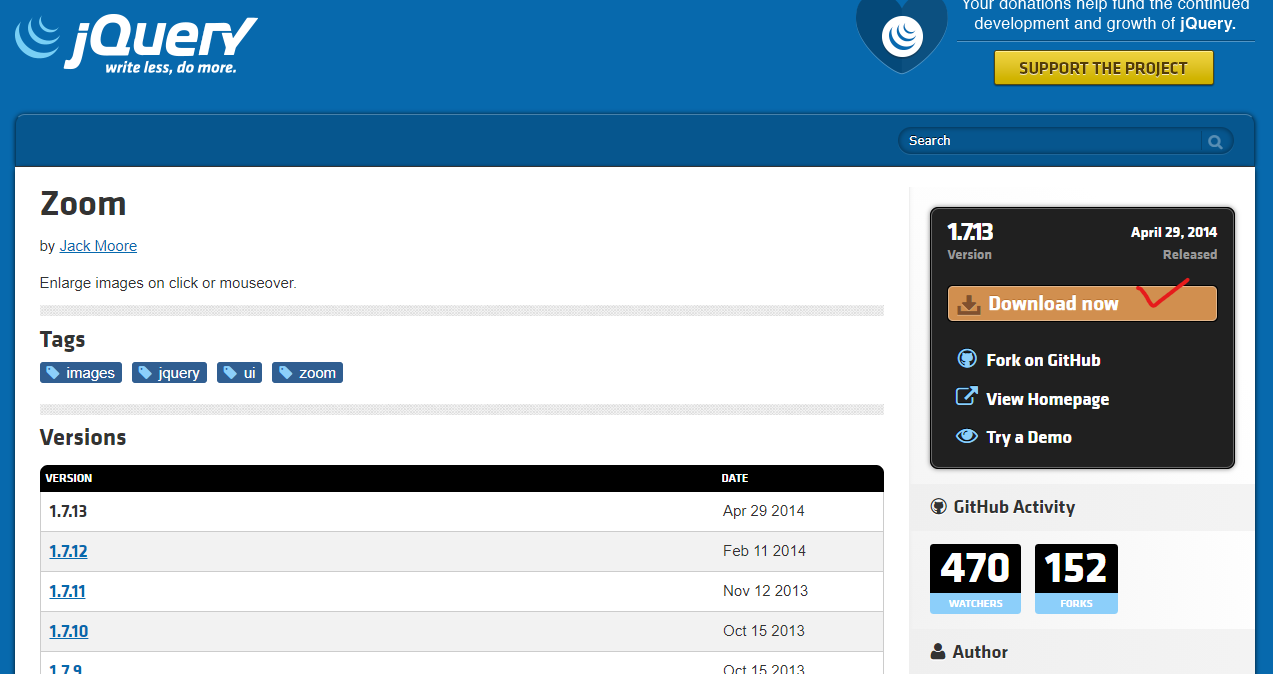Image resolution: width=1273 pixels, height=674 pixels.
Task: Select the images tag
Action: coord(81,373)
